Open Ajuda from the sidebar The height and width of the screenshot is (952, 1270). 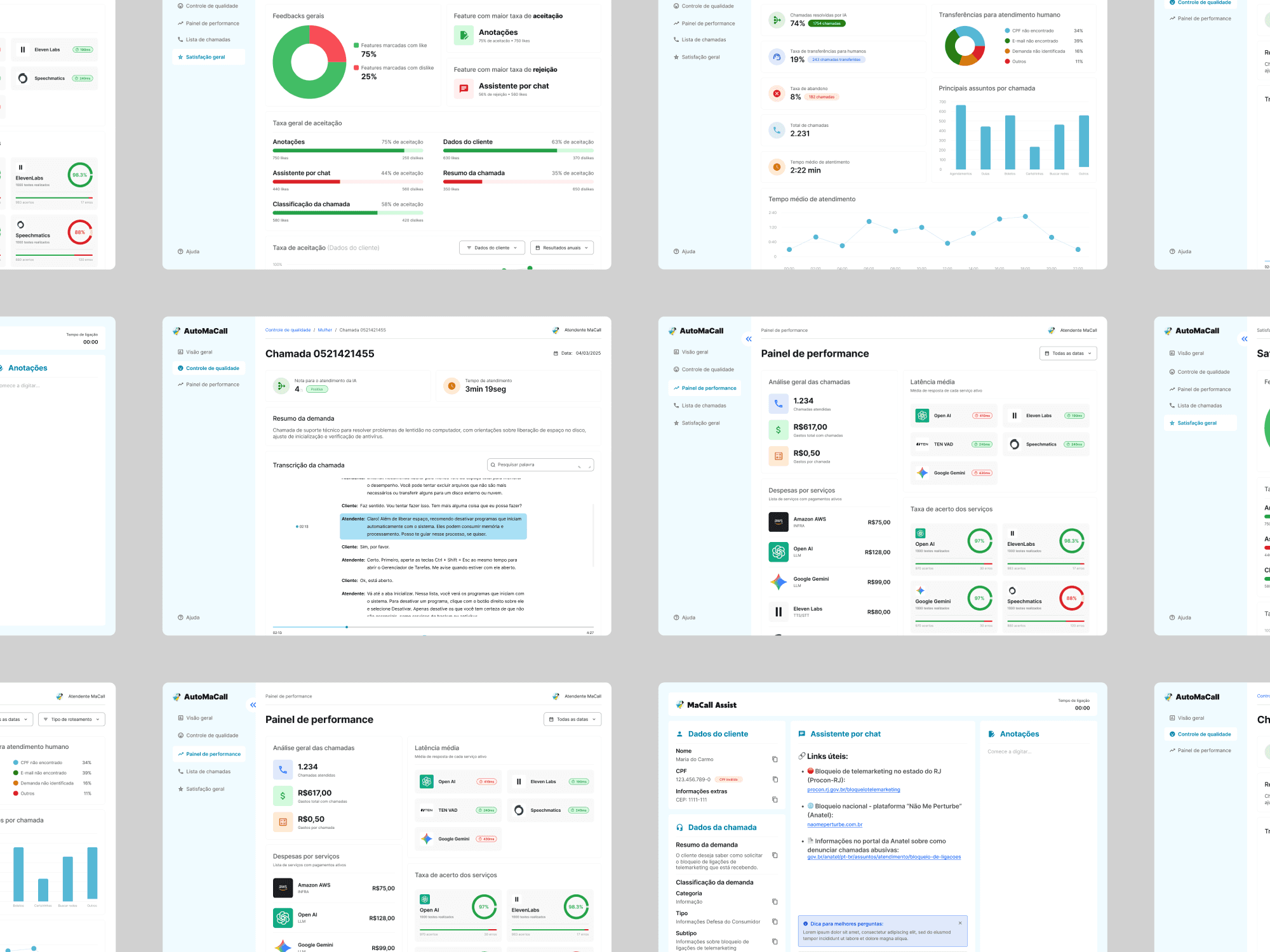686,617
